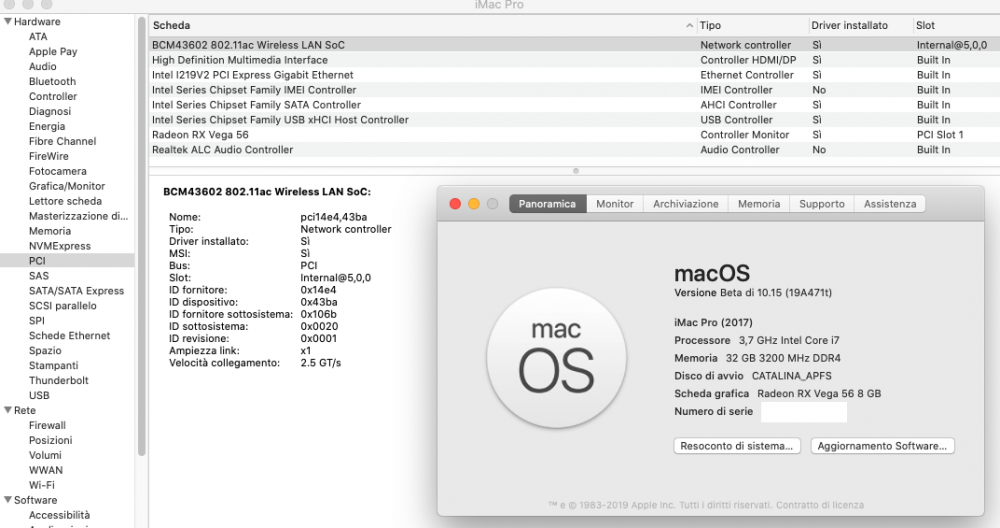Open Memoria in the sidebar
This screenshot has height=528, width=1000.
click(x=50, y=231)
